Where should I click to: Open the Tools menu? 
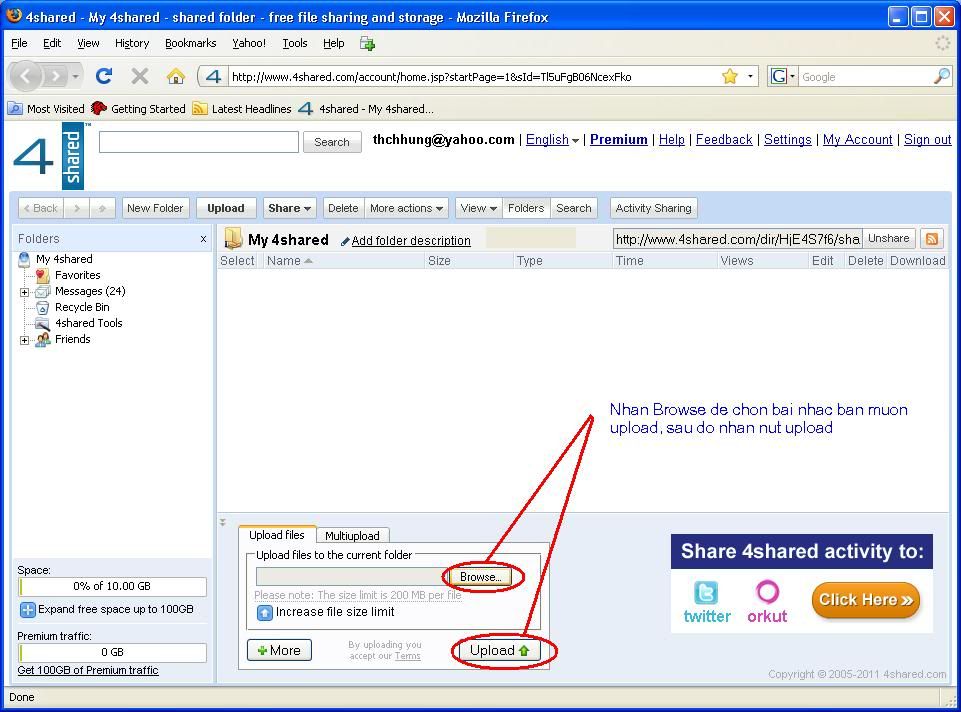point(295,44)
